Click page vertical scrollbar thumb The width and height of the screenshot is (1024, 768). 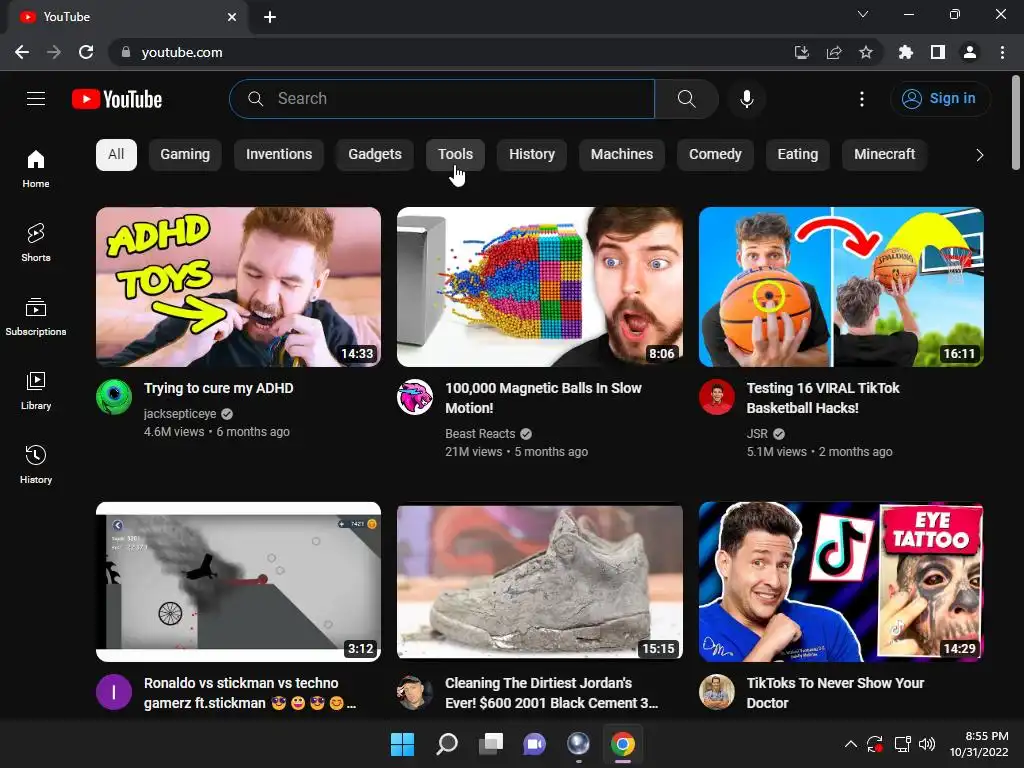click(x=1016, y=123)
